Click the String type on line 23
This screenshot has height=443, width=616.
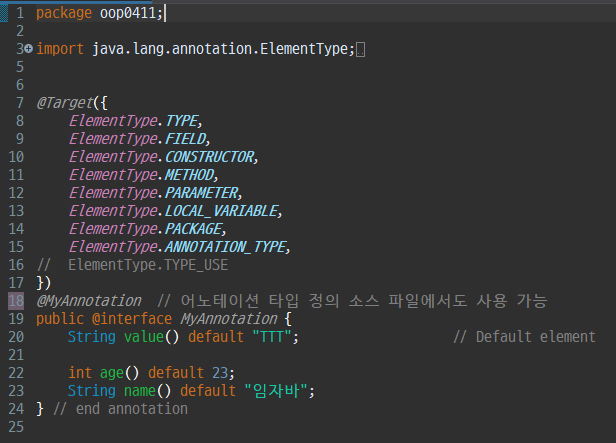coord(92,391)
